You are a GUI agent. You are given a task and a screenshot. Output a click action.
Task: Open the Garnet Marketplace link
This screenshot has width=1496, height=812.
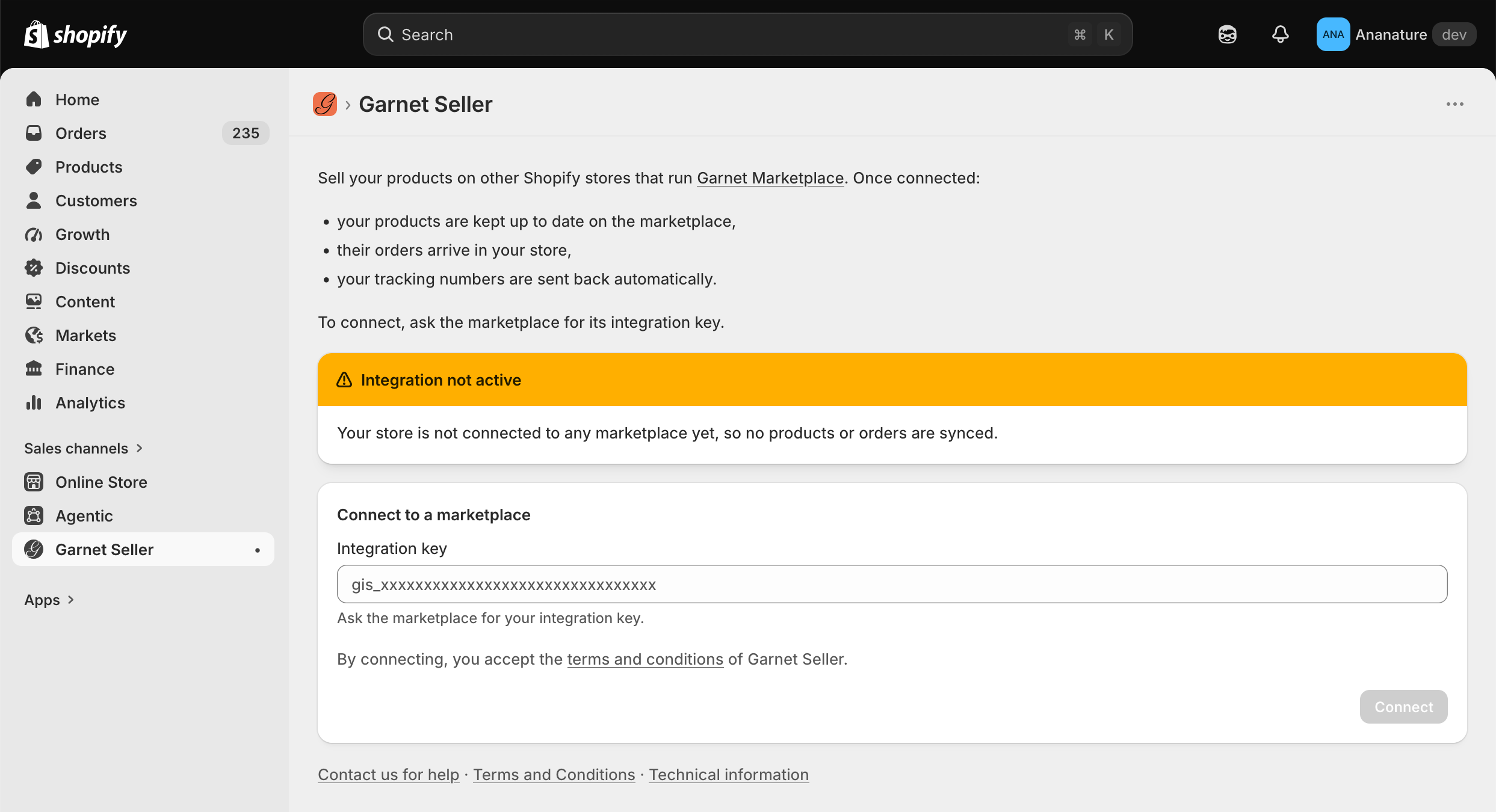click(770, 178)
